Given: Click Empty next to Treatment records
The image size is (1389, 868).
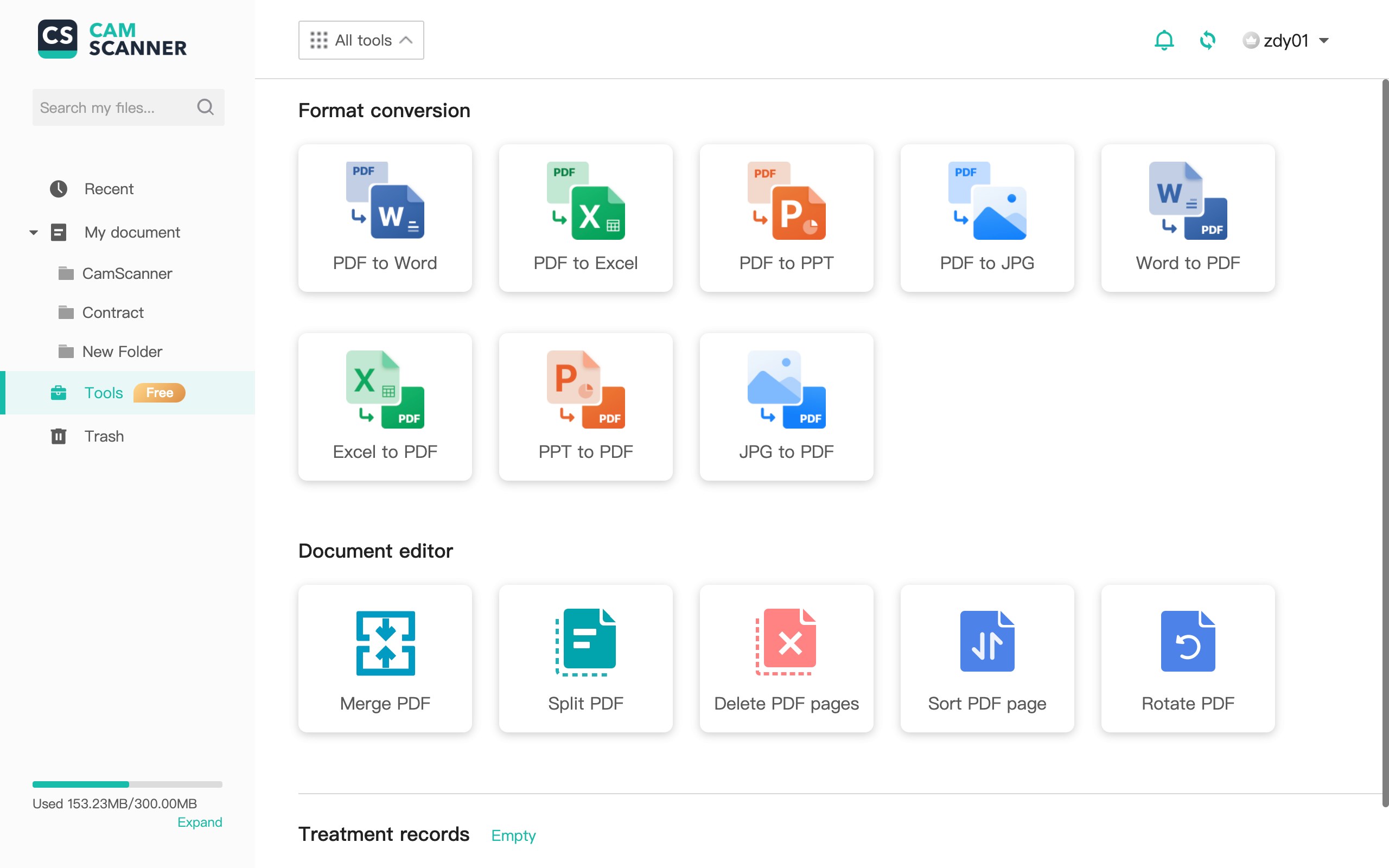Looking at the screenshot, I should click(x=513, y=835).
